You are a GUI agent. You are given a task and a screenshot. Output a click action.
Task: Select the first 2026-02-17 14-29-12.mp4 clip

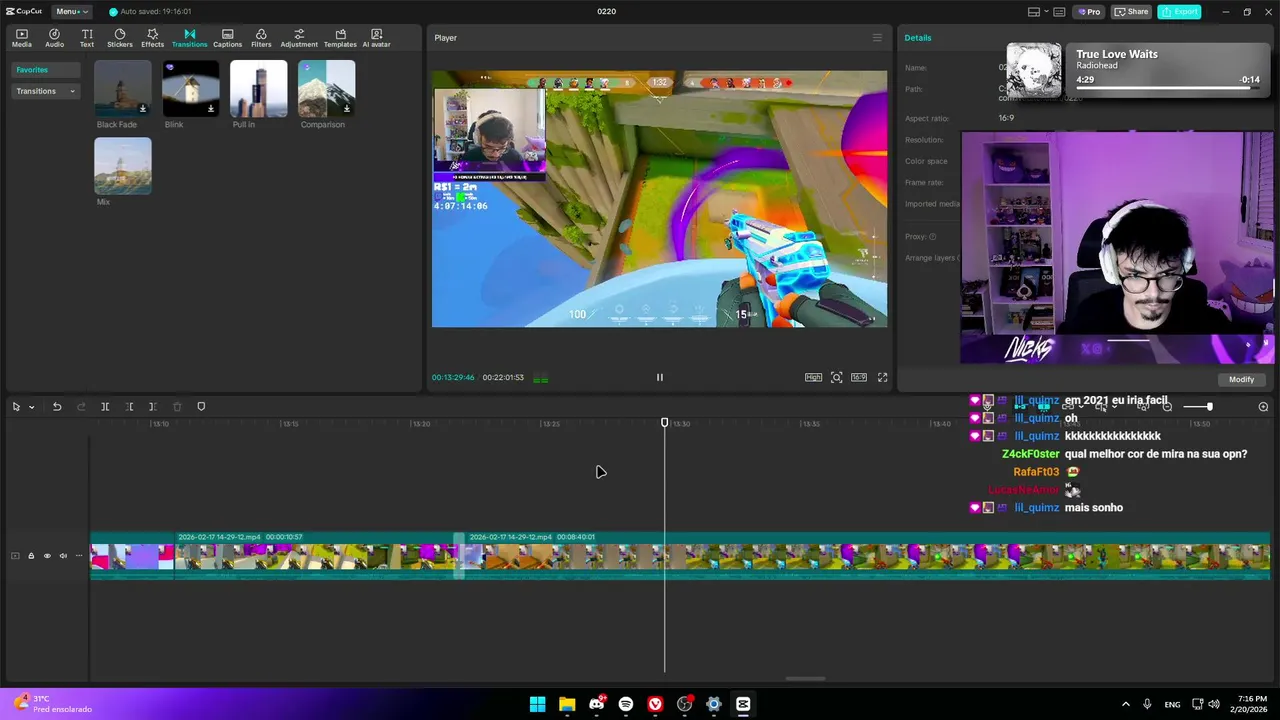coord(317,556)
